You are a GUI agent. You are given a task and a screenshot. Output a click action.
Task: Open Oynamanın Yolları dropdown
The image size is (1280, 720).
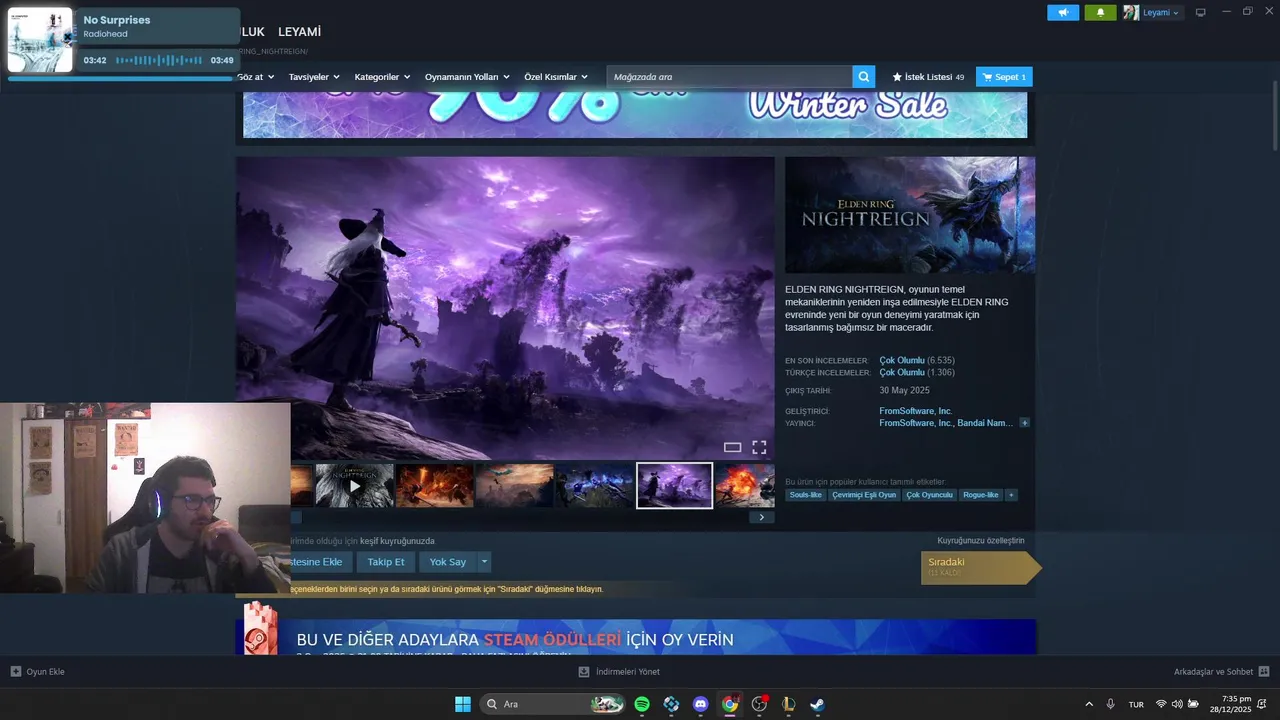pyautogui.click(x=467, y=77)
